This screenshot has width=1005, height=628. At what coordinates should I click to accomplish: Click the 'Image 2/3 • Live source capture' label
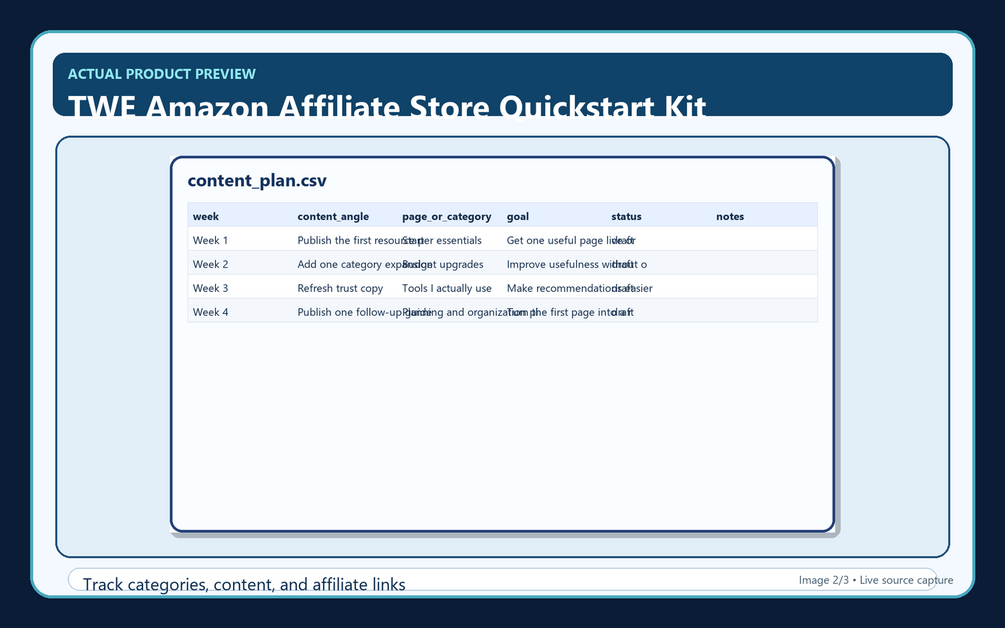(876, 580)
